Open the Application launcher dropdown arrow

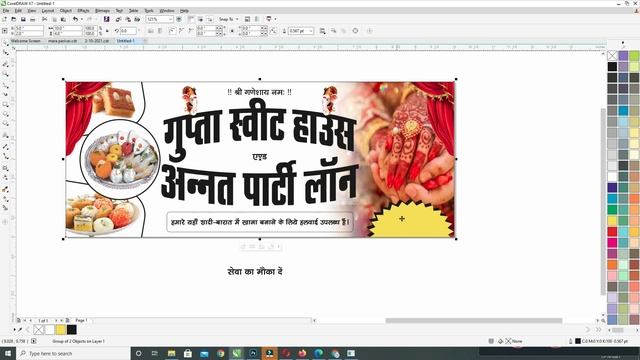(x=276, y=19)
